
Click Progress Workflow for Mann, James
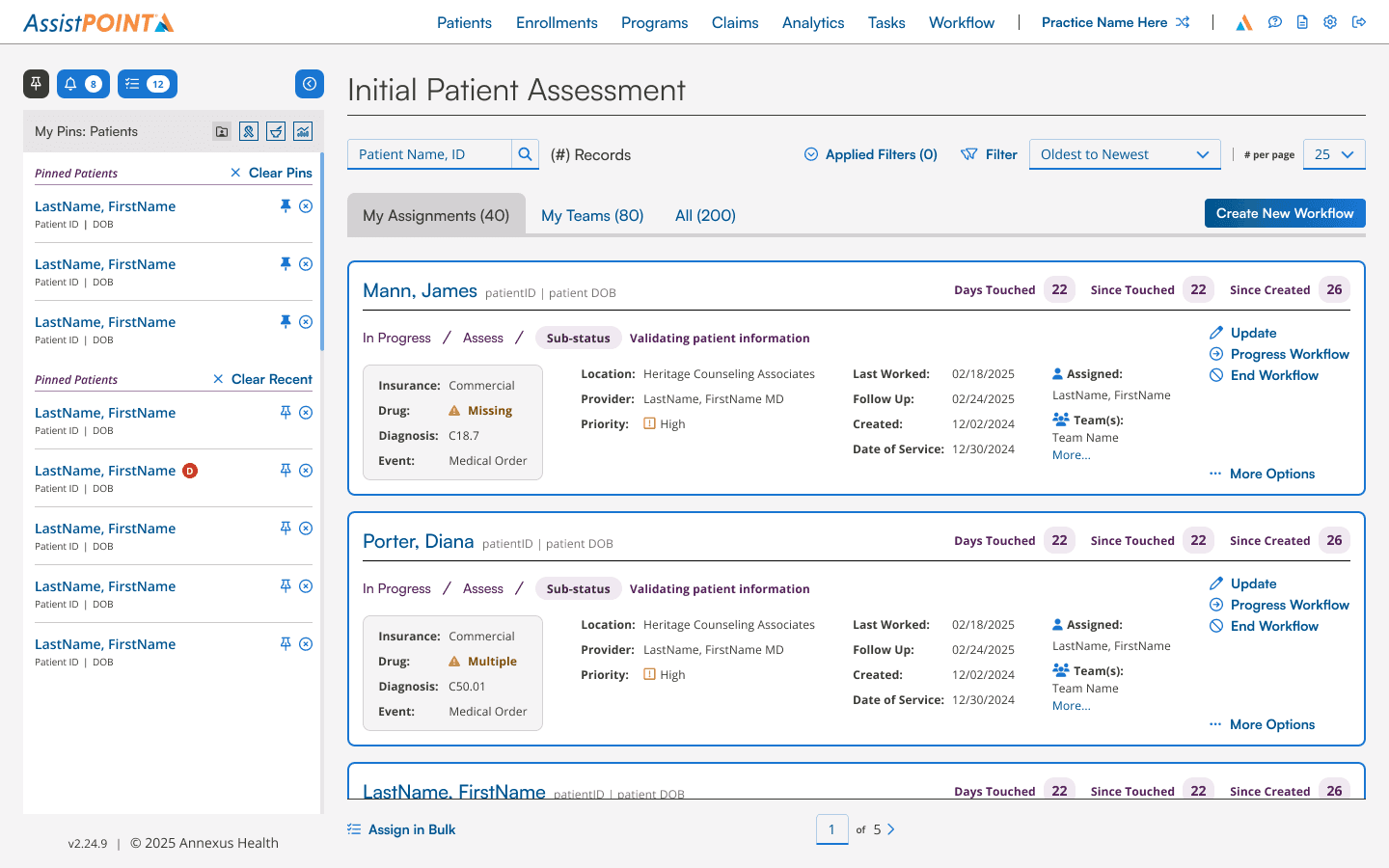tap(1279, 354)
